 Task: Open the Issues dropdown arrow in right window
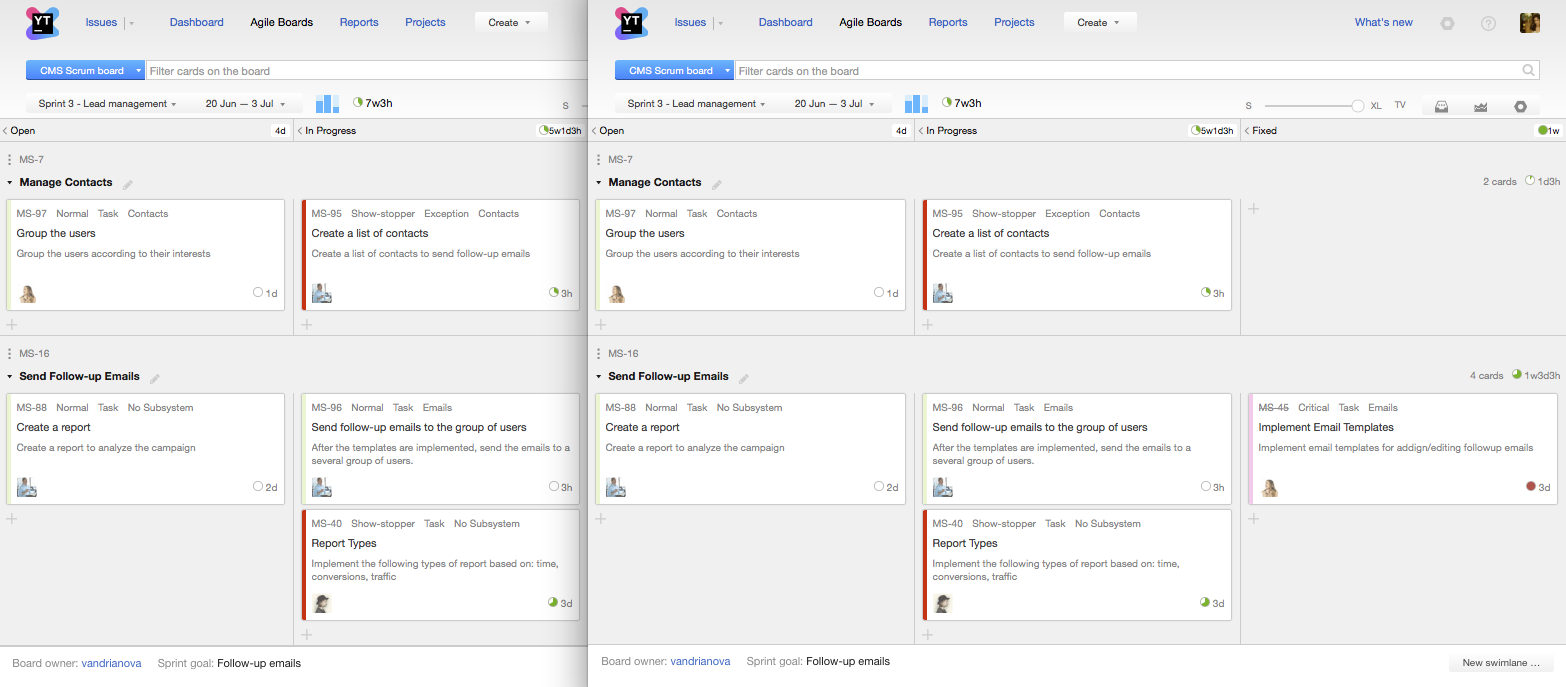(x=721, y=23)
